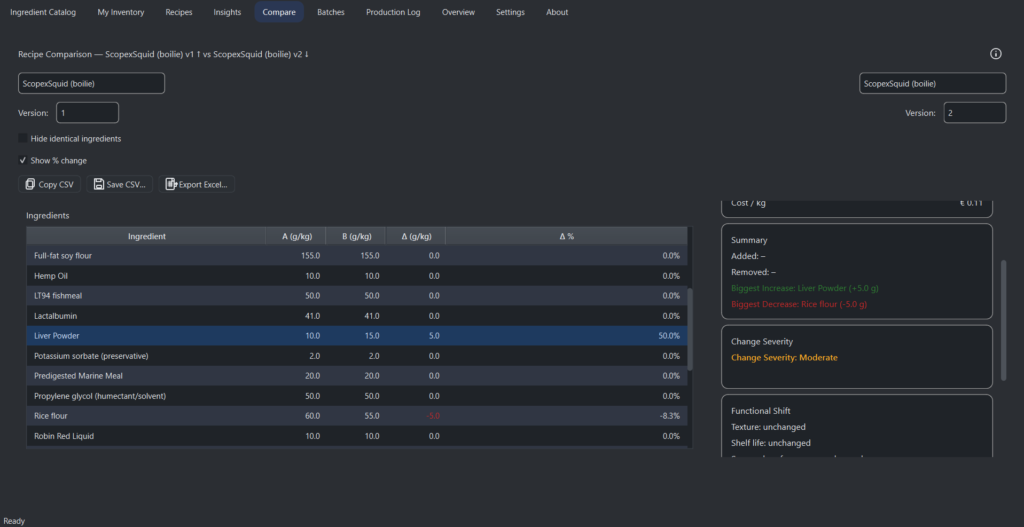This screenshot has width=1024, height=527.
Task: Open the right ScopexSquid recipe selector
Action: (932, 84)
